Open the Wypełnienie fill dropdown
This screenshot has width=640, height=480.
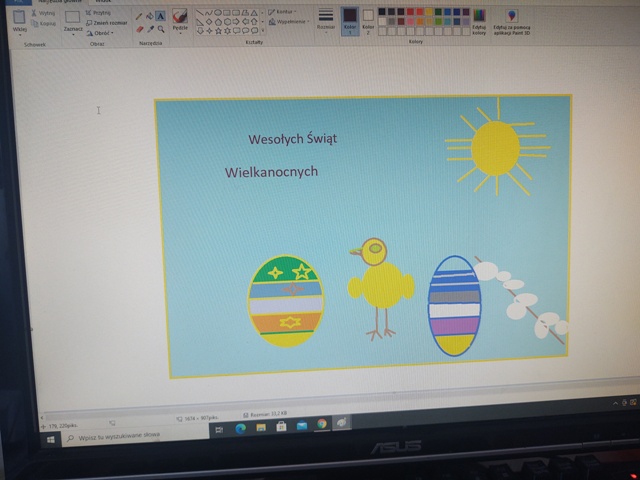[x=287, y=21]
